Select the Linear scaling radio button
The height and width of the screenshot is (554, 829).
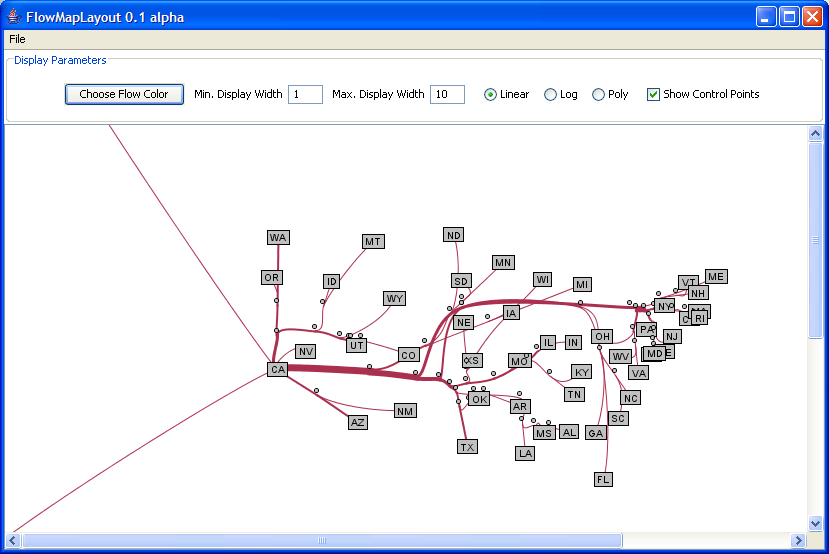(491, 95)
